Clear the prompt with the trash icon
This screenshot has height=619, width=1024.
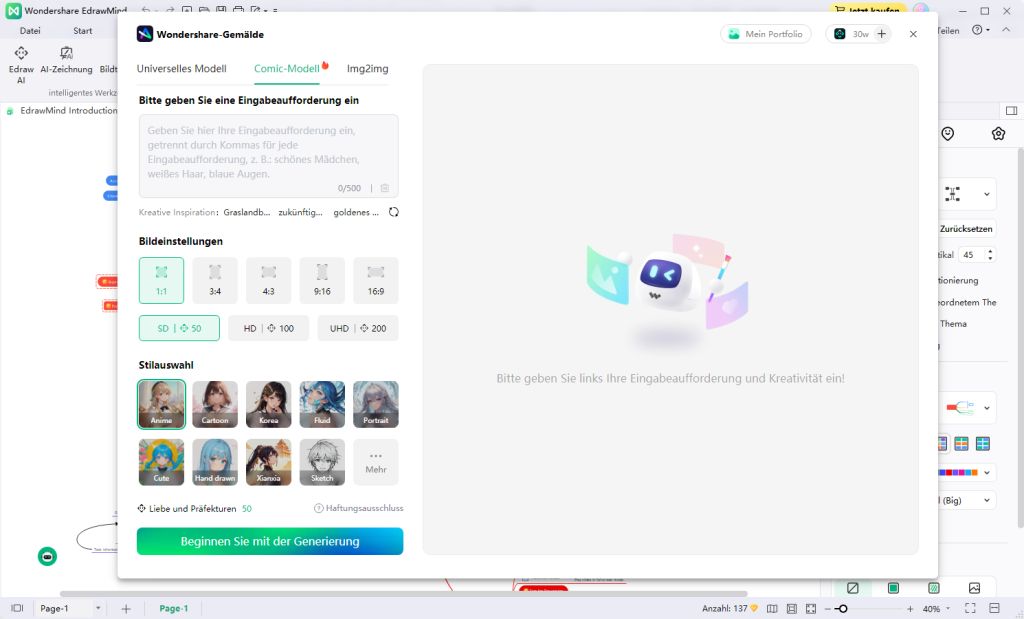(385, 188)
